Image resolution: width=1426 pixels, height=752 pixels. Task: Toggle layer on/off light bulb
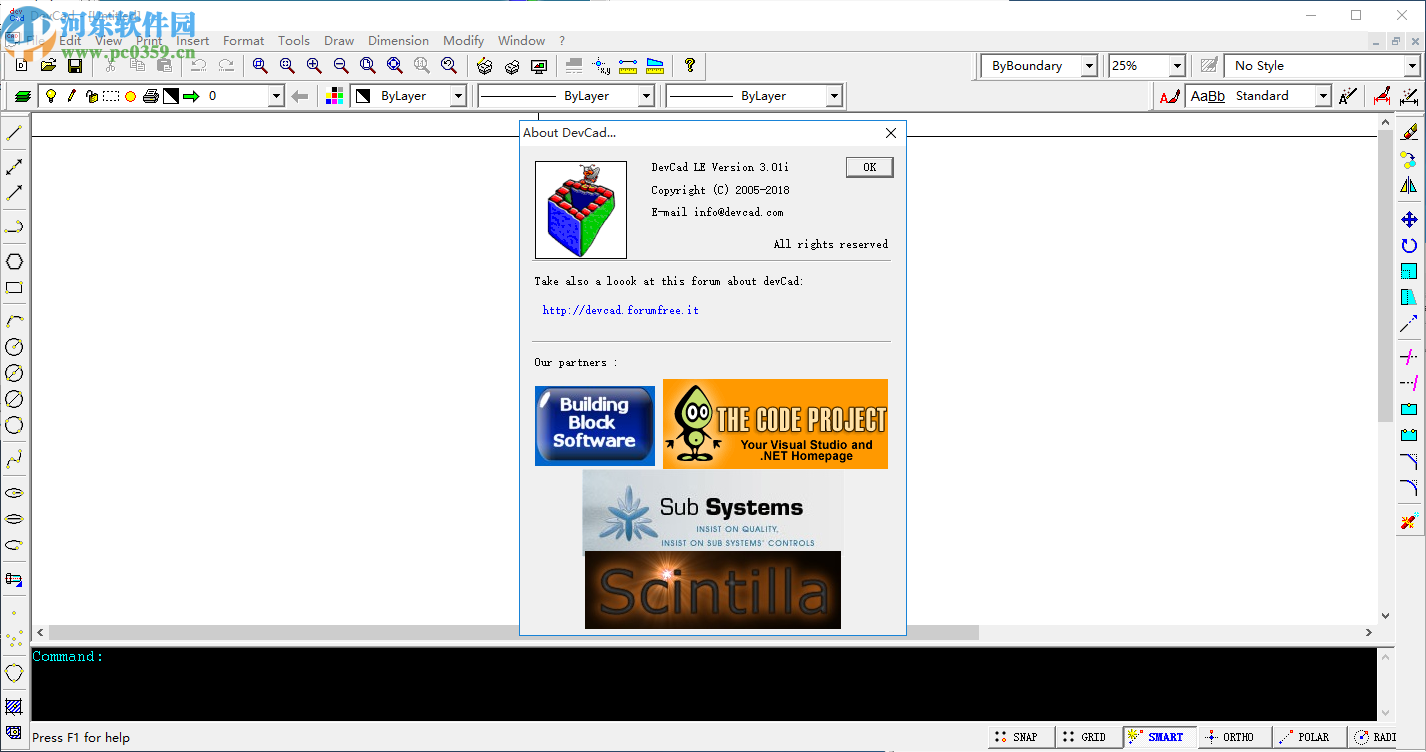[50, 96]
